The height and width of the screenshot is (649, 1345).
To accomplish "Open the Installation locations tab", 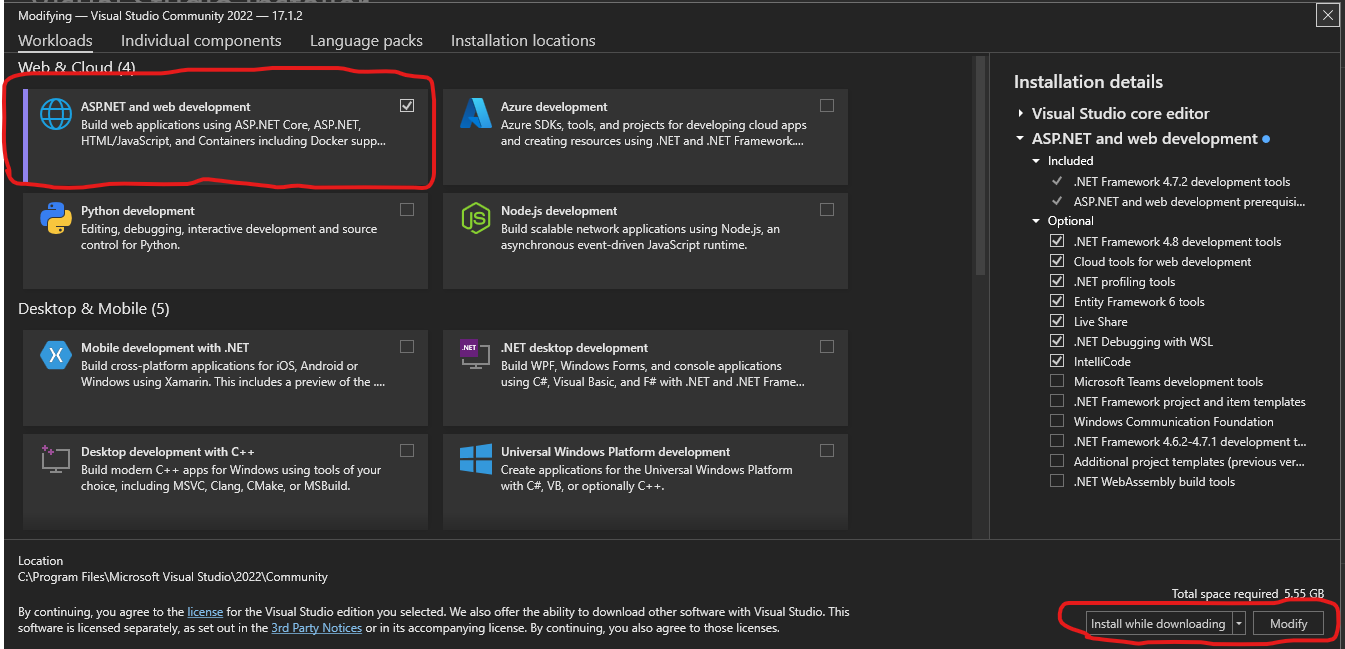I will tap(523, 41).
